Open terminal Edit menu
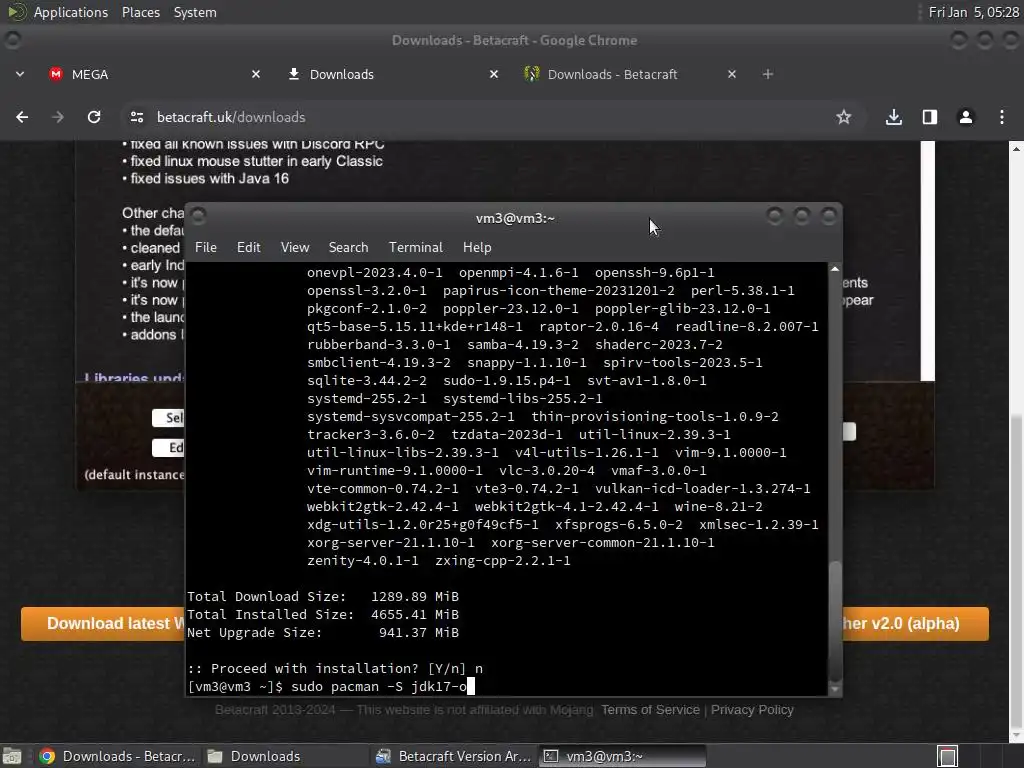The width and height of the screenshot is (1024, 768). tap(248, 248)
